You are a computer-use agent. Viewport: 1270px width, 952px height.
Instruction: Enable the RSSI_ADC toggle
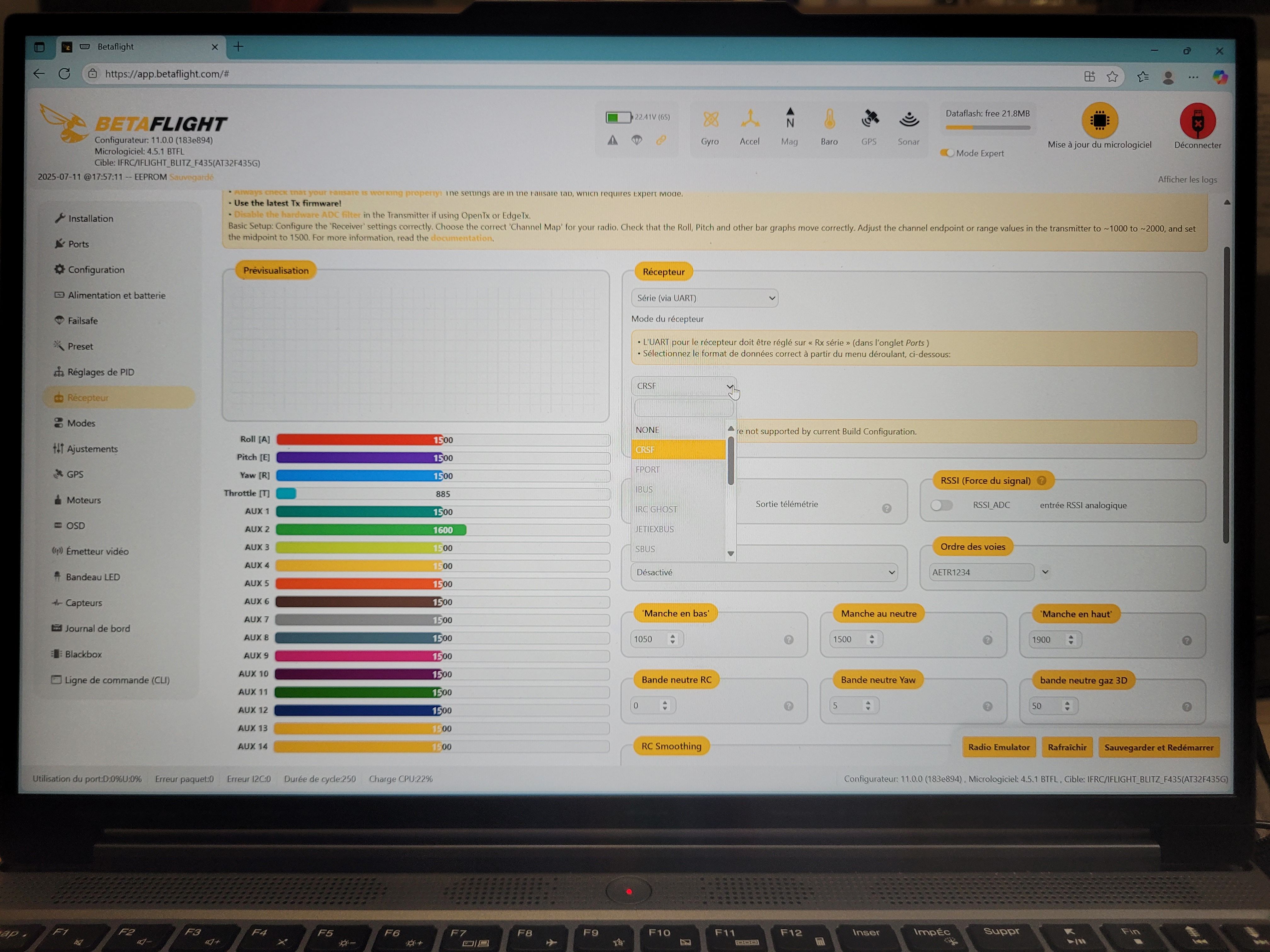pos(941,505)
